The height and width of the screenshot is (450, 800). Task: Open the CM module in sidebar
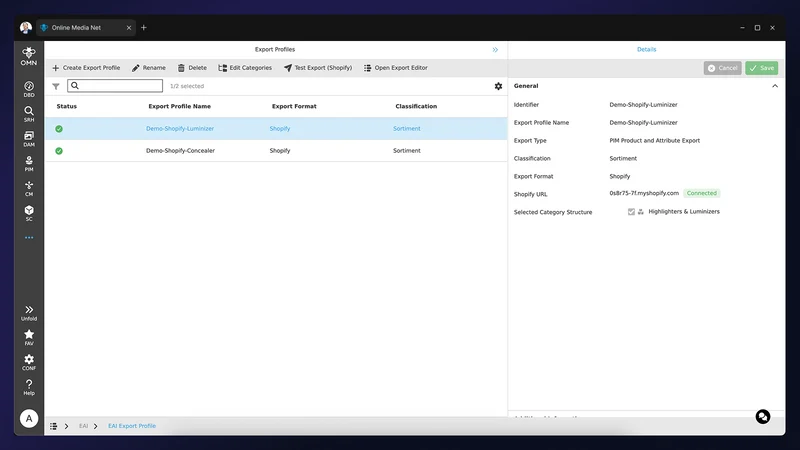point(29,188)
